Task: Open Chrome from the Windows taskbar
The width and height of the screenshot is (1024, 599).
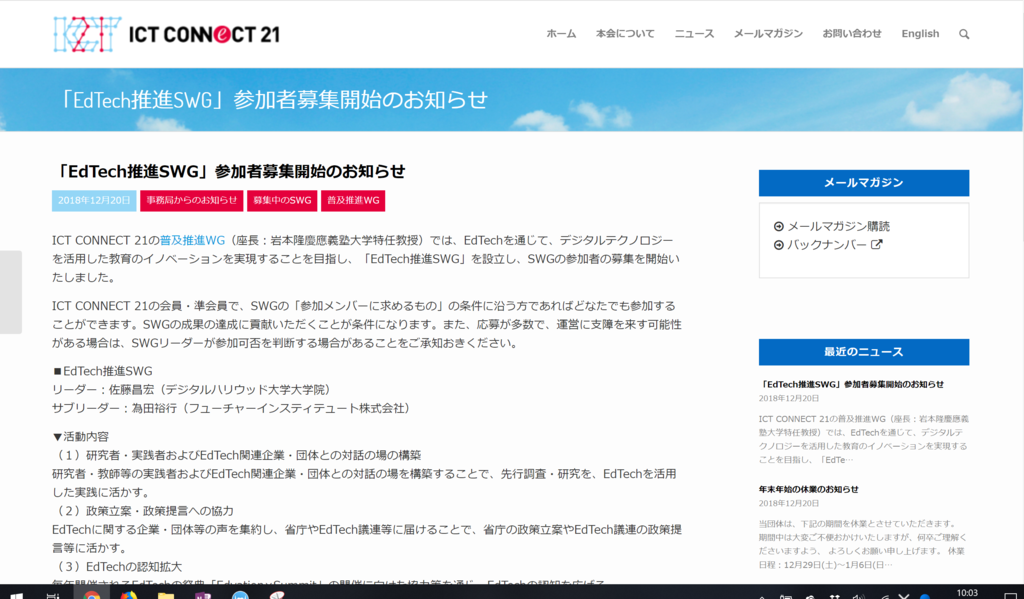Action: click(91, 594)
